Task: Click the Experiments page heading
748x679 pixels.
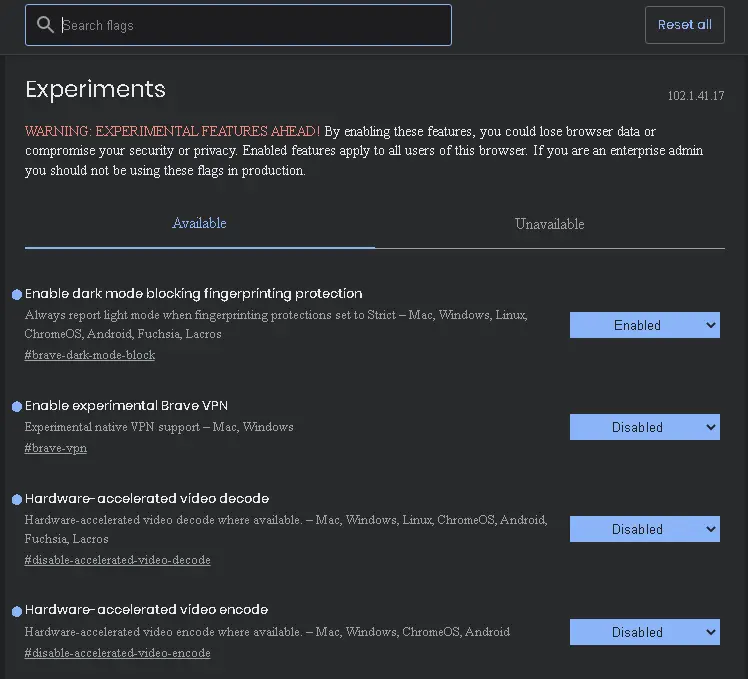Action: 95,90
